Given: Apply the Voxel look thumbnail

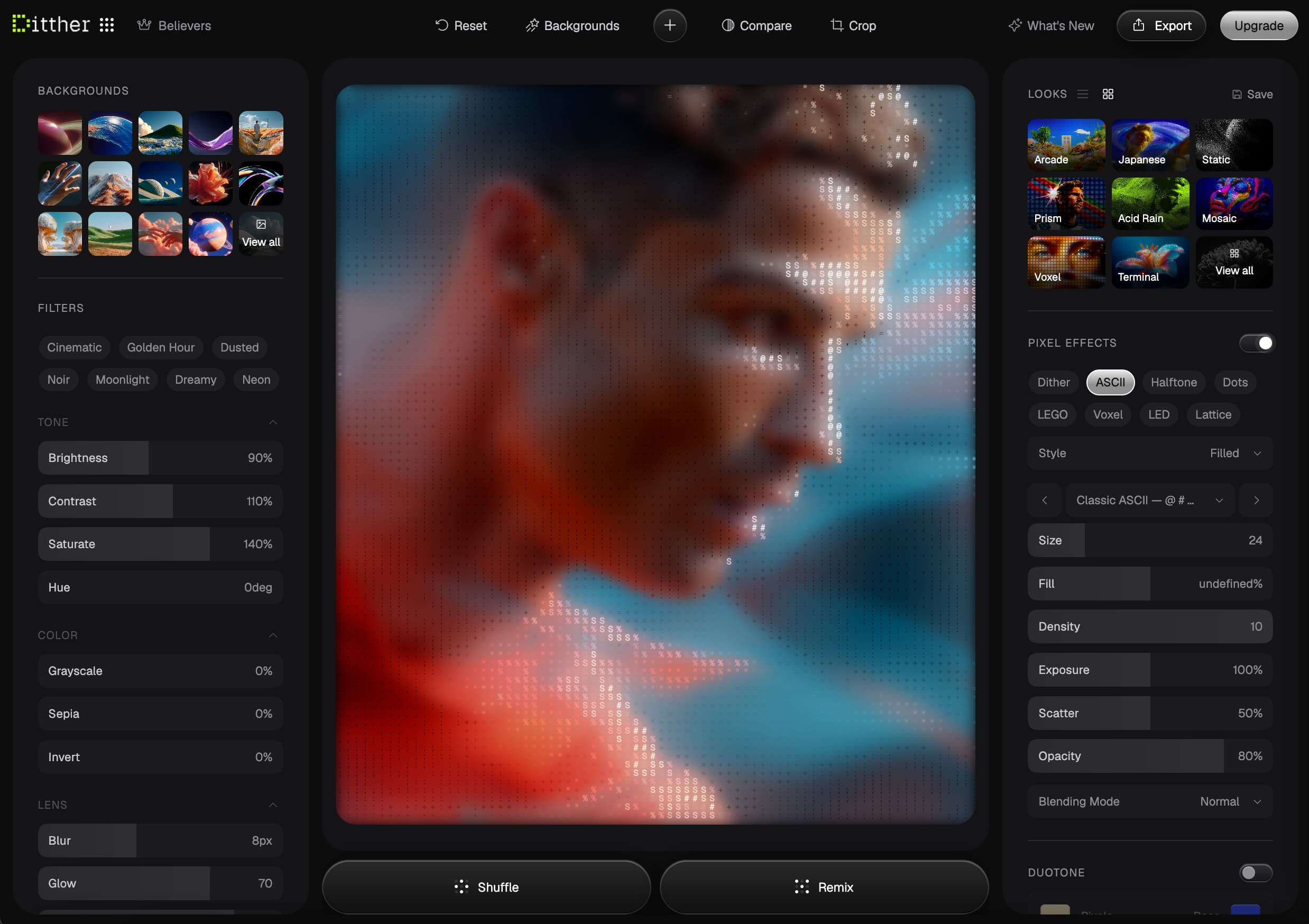Looking at the screenshot, I should click(1066, 262).
